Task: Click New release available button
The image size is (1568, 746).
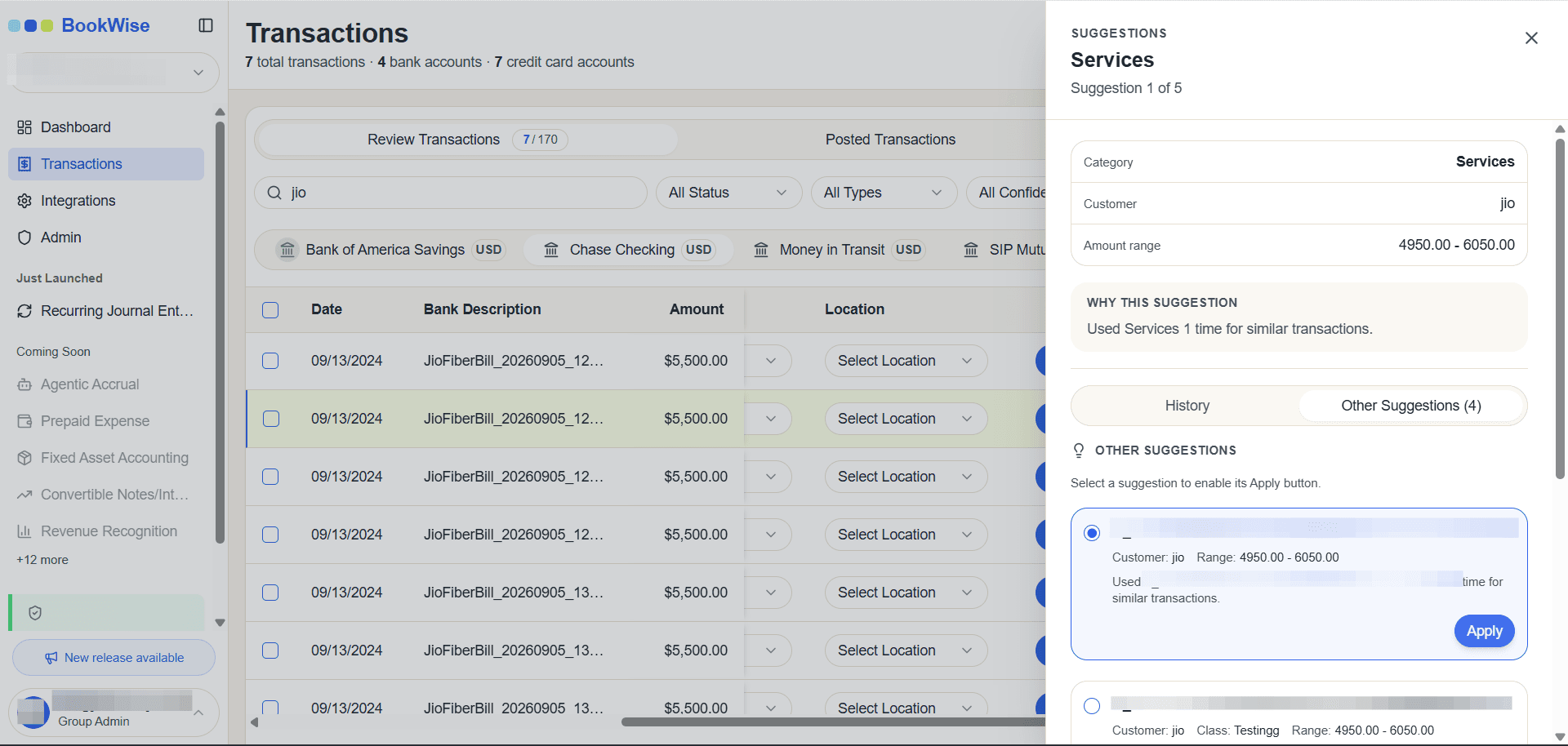Action: [x=114, y=658]
